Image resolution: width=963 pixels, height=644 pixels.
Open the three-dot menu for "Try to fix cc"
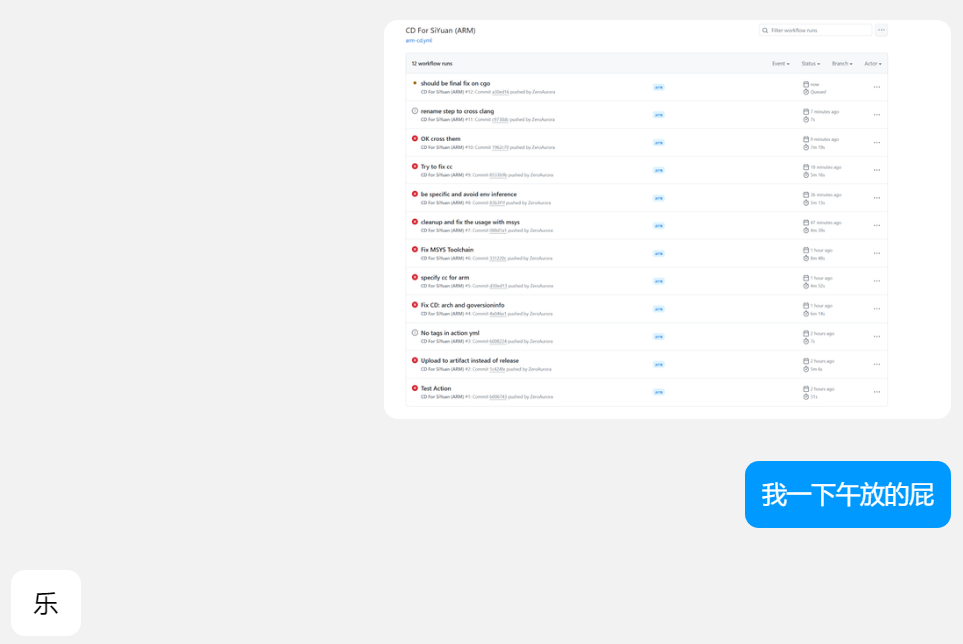click(877, 170)
